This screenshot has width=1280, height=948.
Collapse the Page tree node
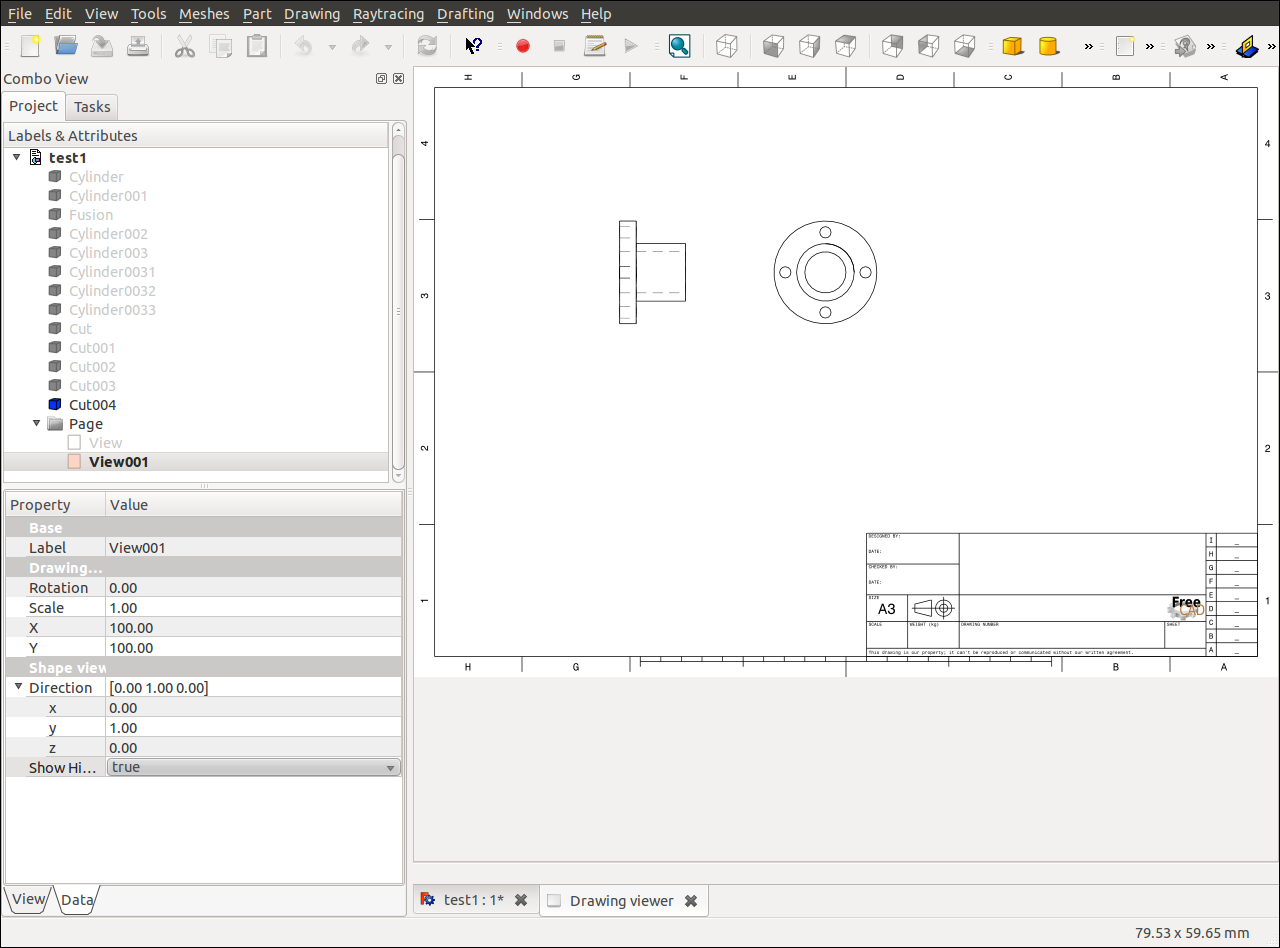pyautogui.click(x=36, y=423)
